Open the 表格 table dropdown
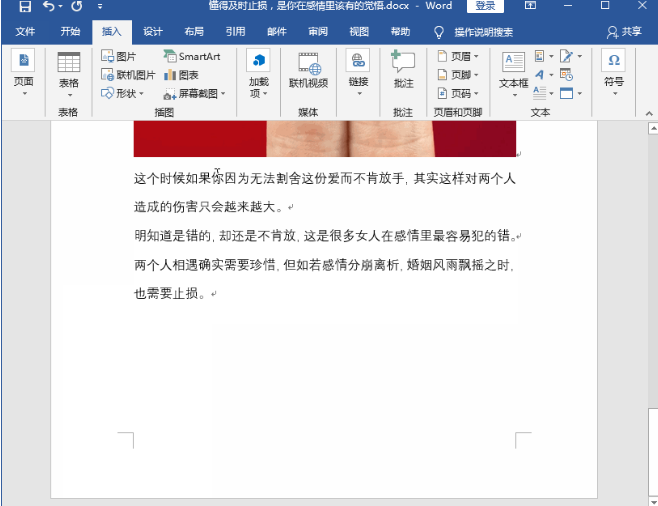This screenshot has width=658, height=506. [68, 72]
